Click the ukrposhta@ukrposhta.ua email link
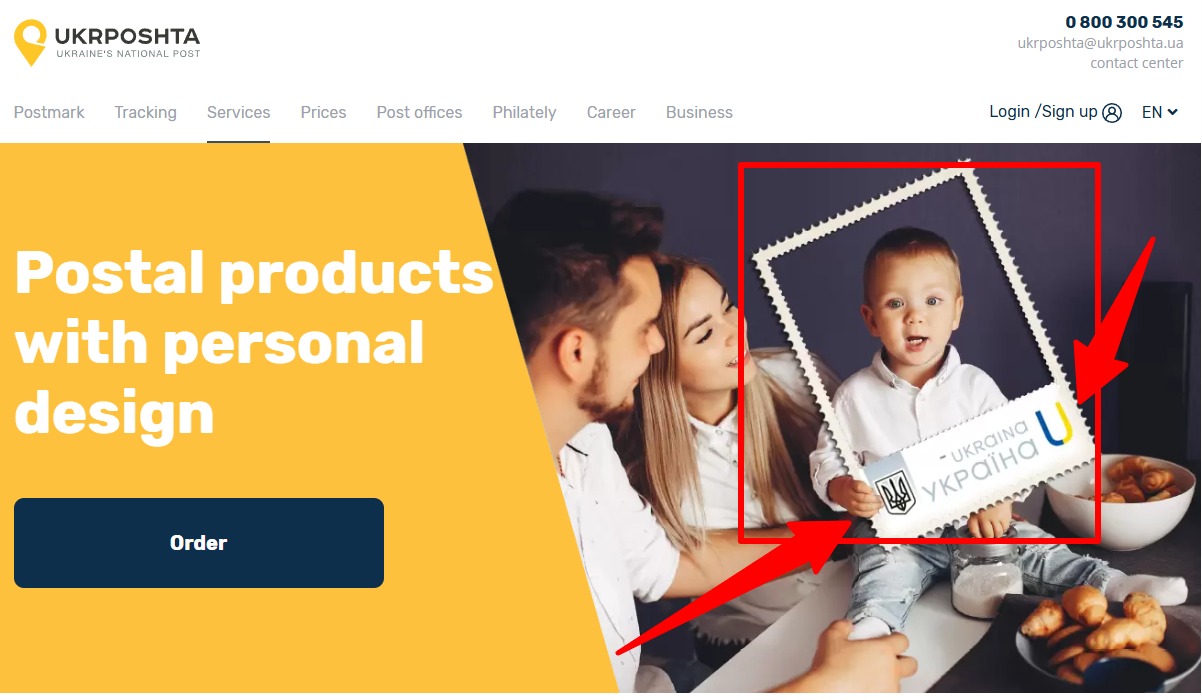 coord(1100,43)
